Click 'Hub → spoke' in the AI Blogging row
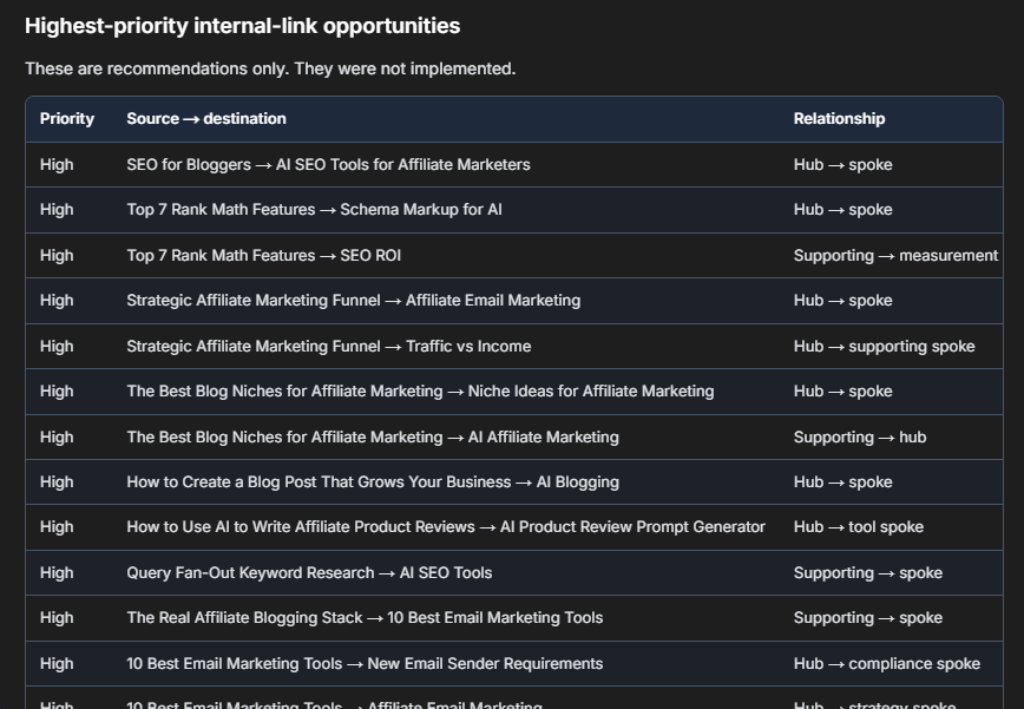Viewport: 1024px width, 709px height. (843, 482)
